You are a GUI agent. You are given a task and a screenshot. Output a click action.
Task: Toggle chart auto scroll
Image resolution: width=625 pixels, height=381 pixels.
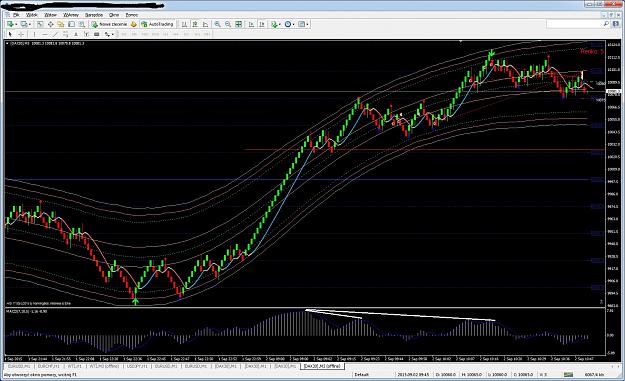point(252,24)
